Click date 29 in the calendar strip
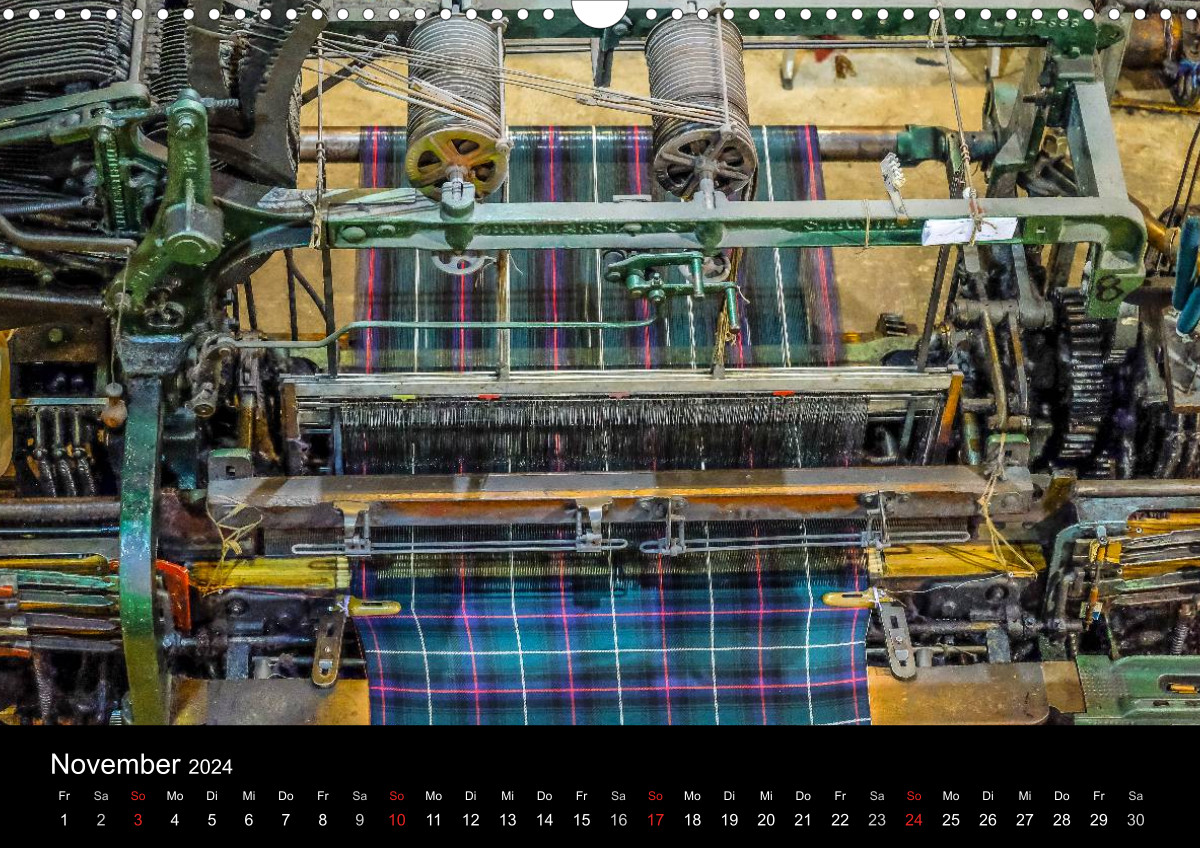The image size is (1200, 848). point(1099,820)
